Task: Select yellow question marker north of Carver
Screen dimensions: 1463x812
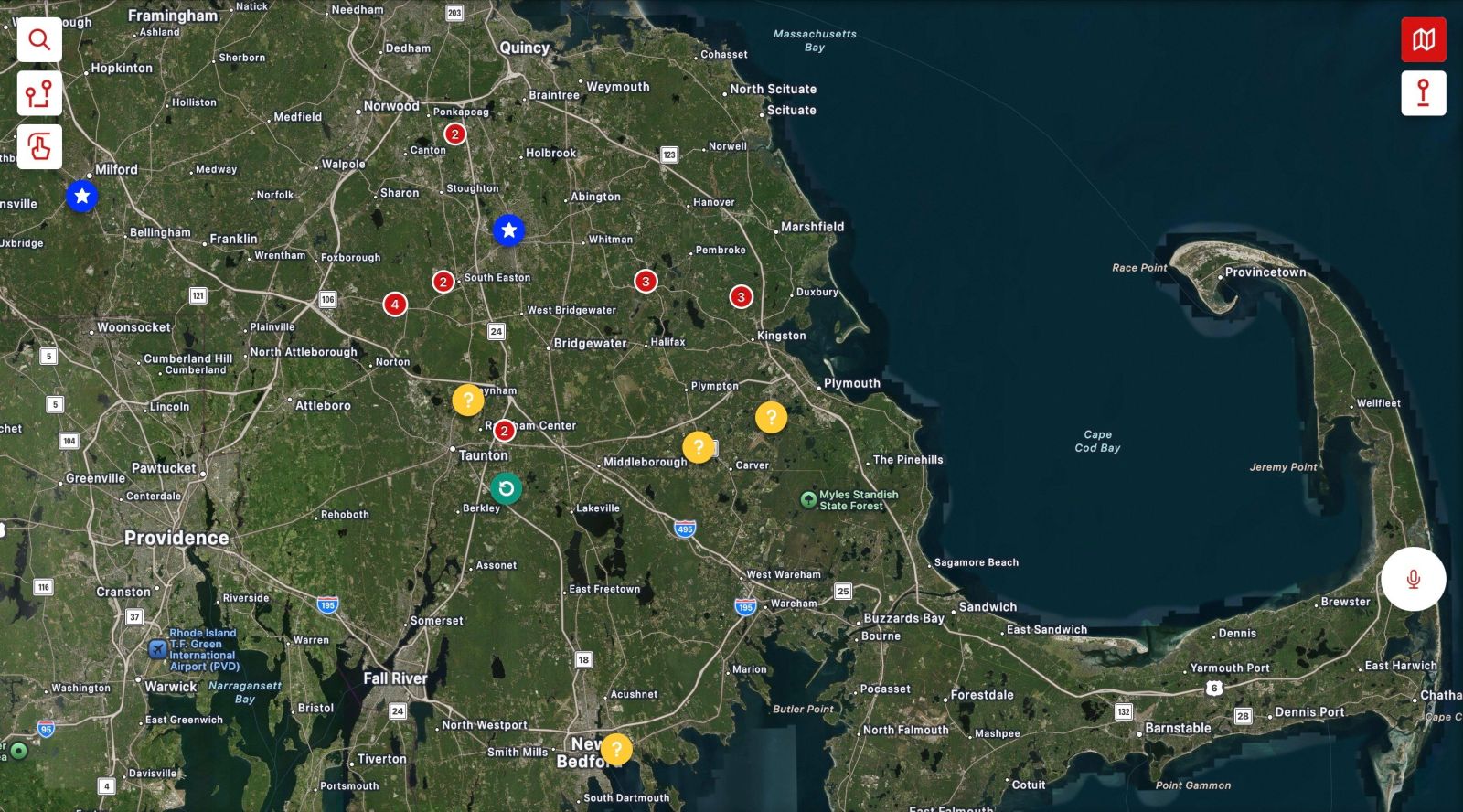Action: click(771, 417)
